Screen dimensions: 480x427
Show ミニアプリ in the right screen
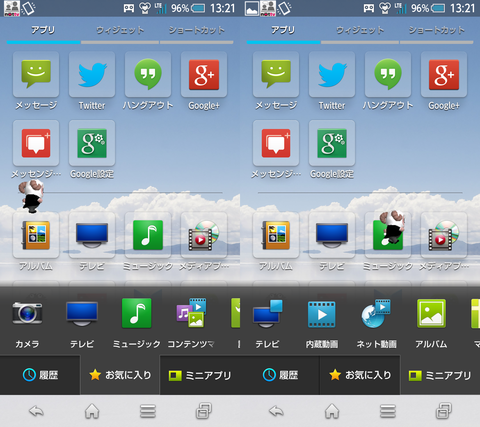pyautogui.click(x=440, y=375)
